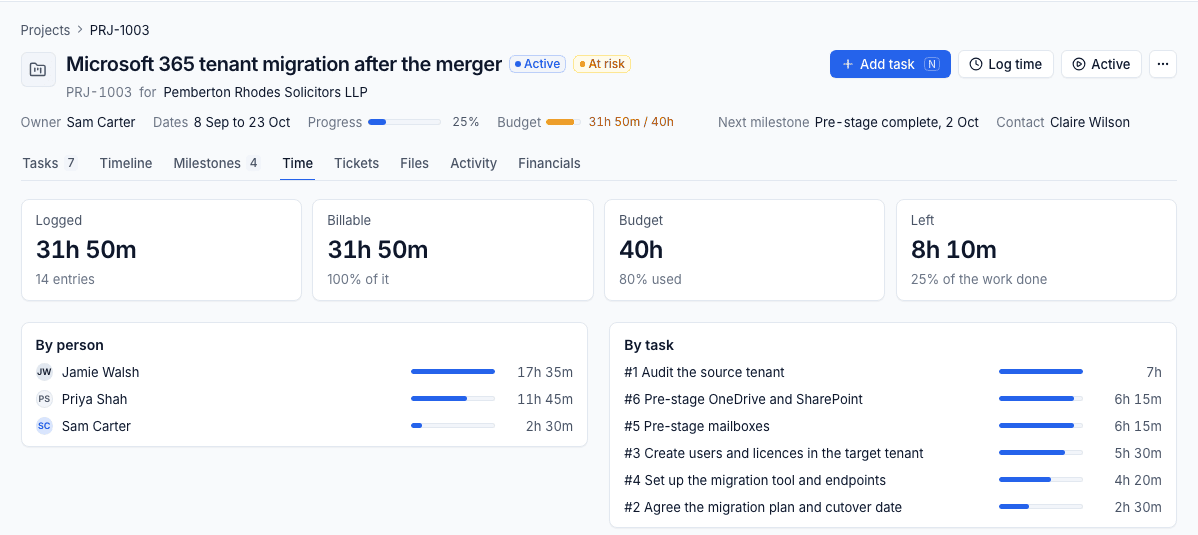
Task: Click the 14 entries text under Logged
Action: click(x=66, y=279)
